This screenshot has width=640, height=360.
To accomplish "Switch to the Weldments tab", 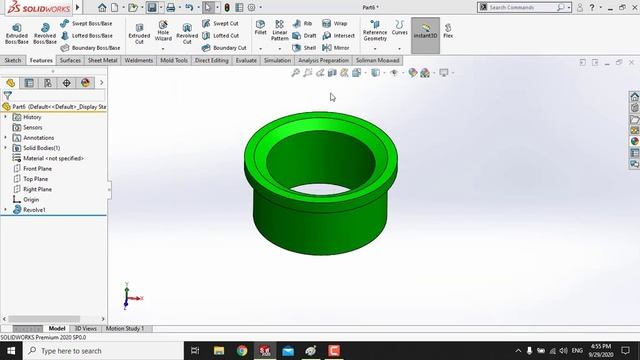I will [x=139, y=60].
